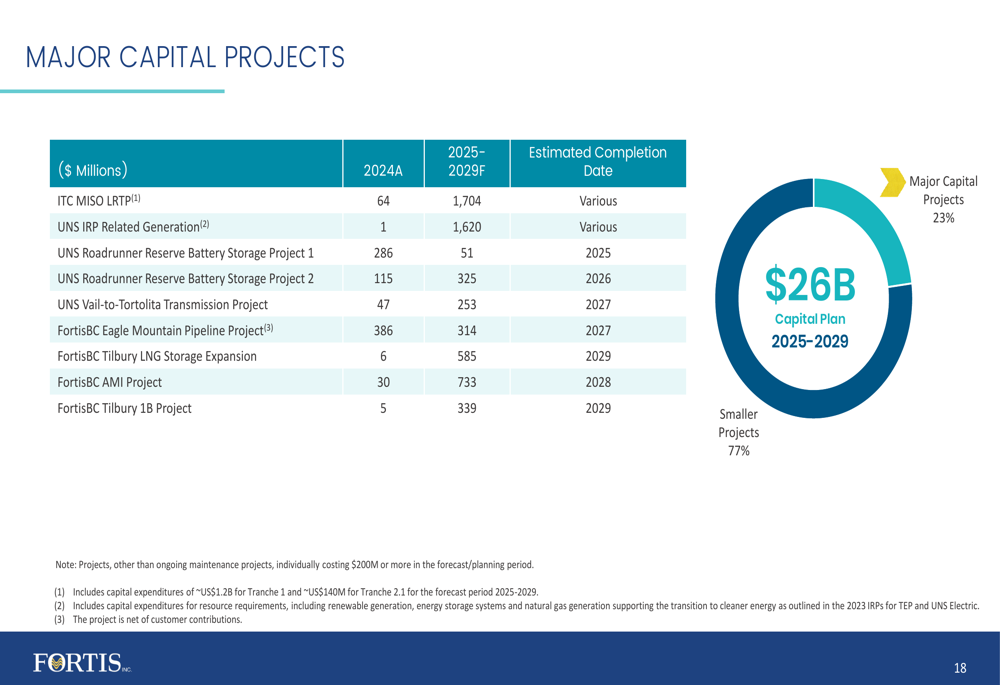1000x685 pixels.
Task: Click the "Major Capital Projects 23%" chart label
Action: pyautogui.click(x=943, y=200)
